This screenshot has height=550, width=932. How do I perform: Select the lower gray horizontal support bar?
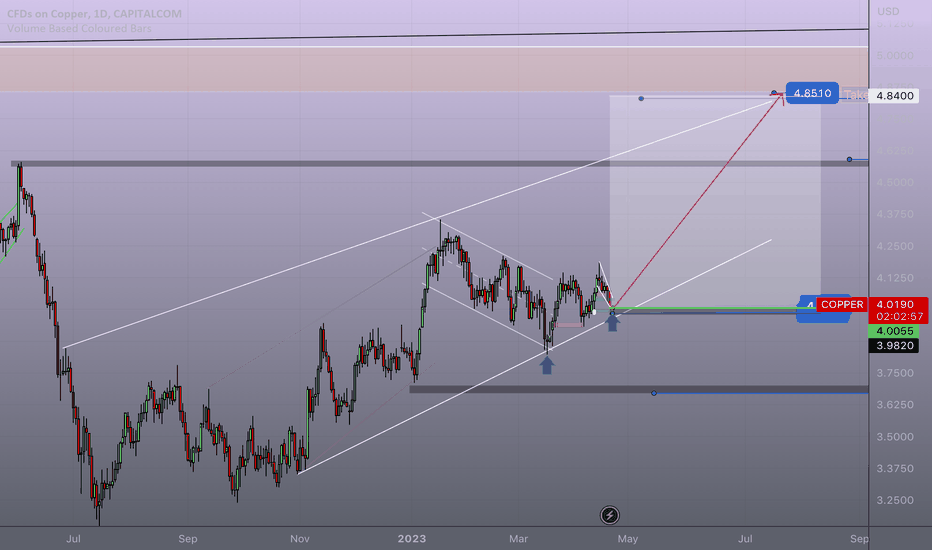tap(638, 389)
